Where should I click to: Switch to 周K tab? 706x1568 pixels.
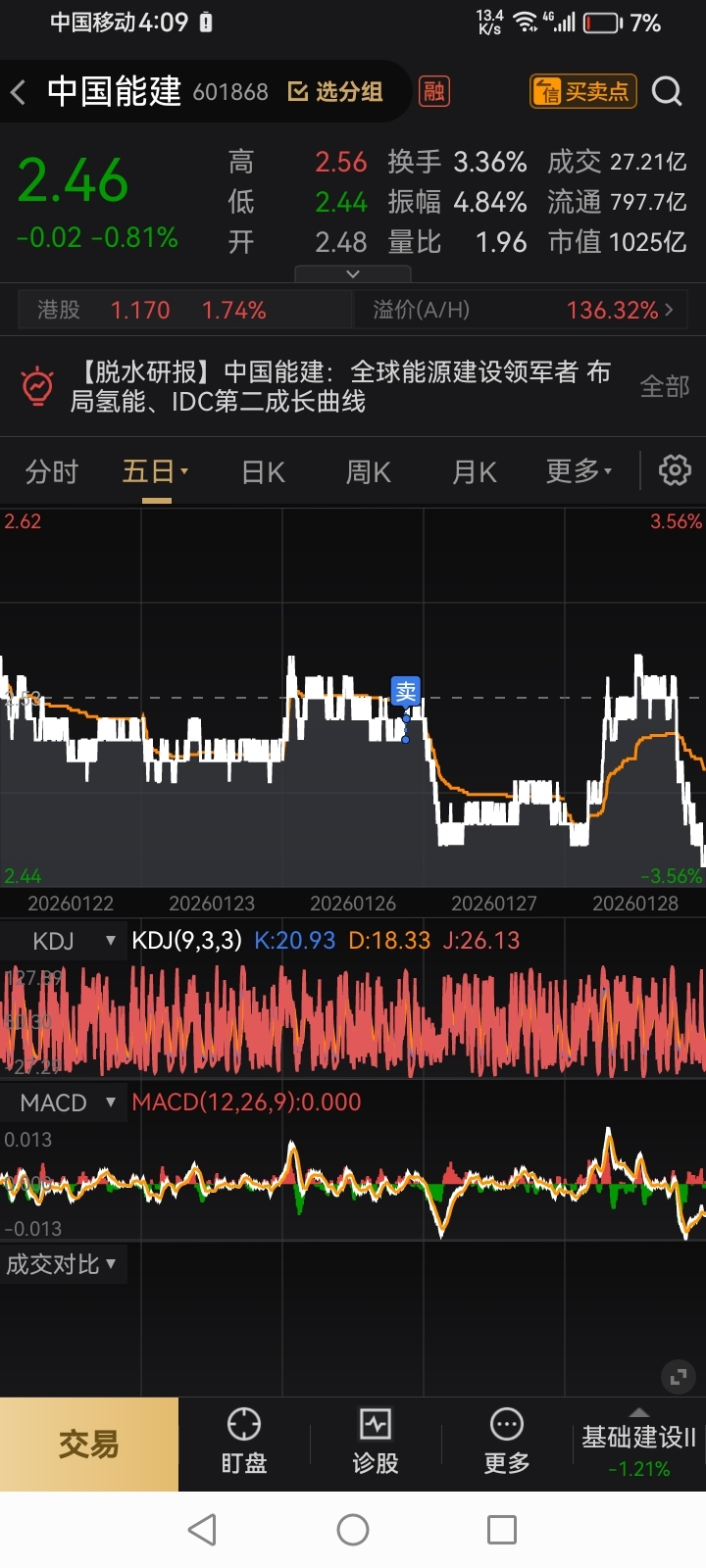[369, 472]
